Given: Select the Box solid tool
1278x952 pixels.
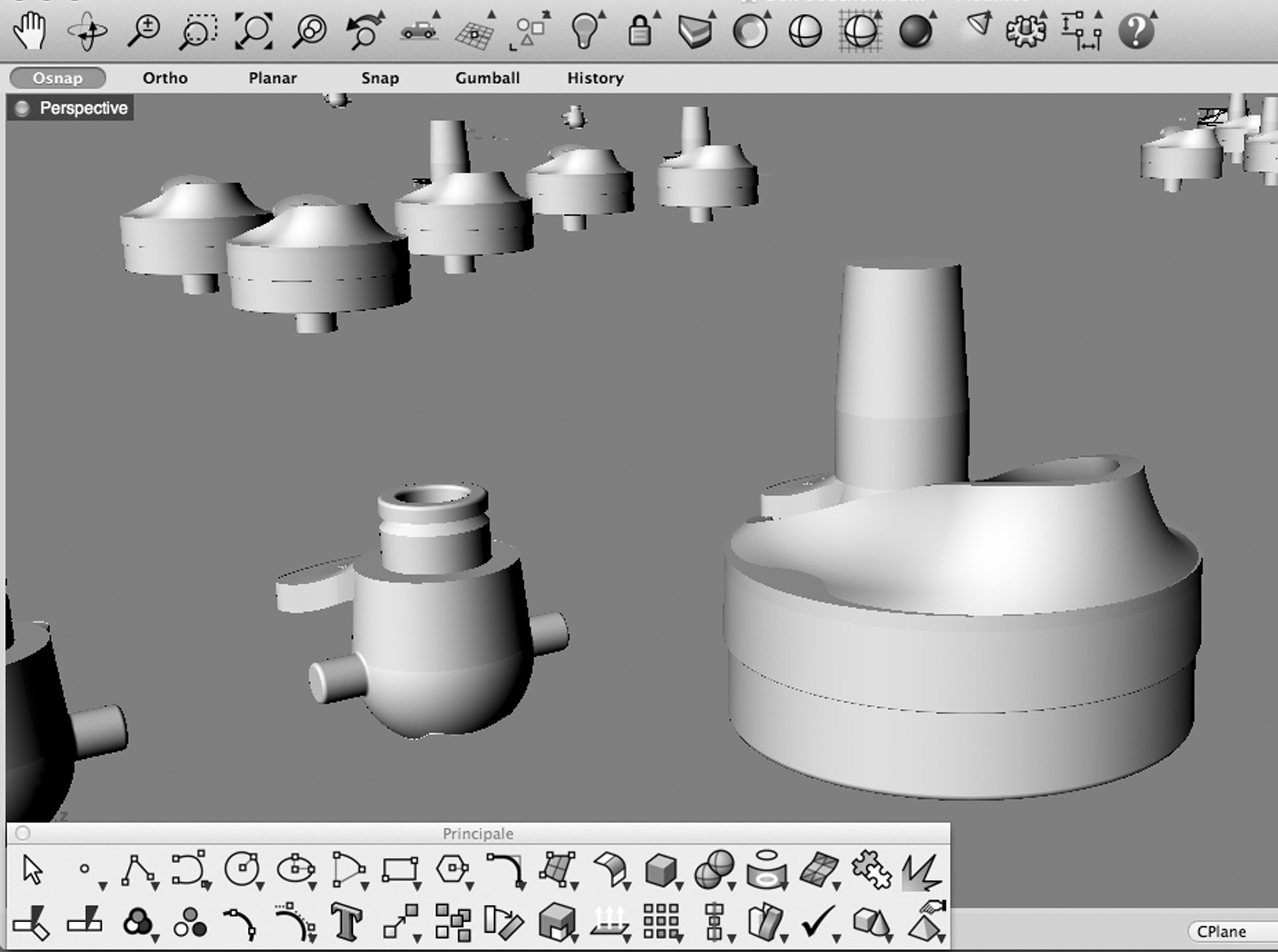Looking at the screenshot, I should [660, 869].
